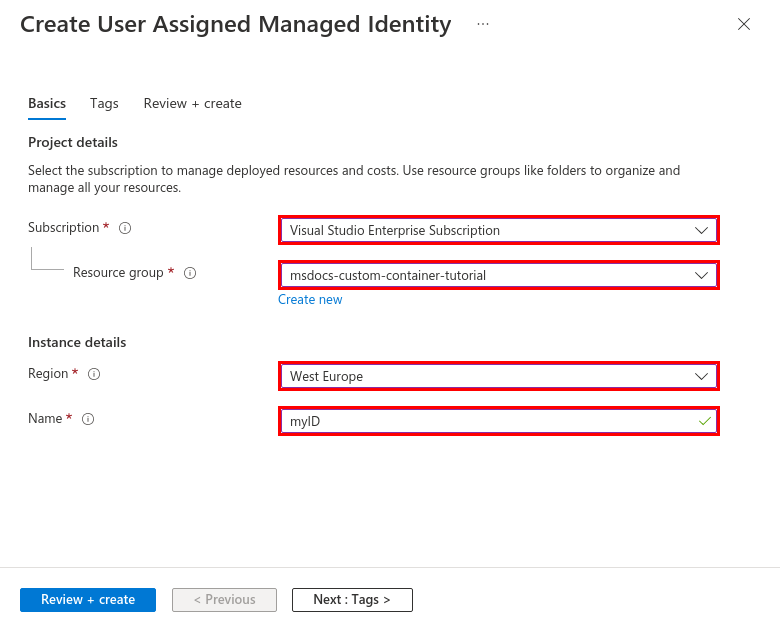Switch to the Tags tab
Image resolution: width=780 pixels, height=632 pixels.
(x=104, y=103)
